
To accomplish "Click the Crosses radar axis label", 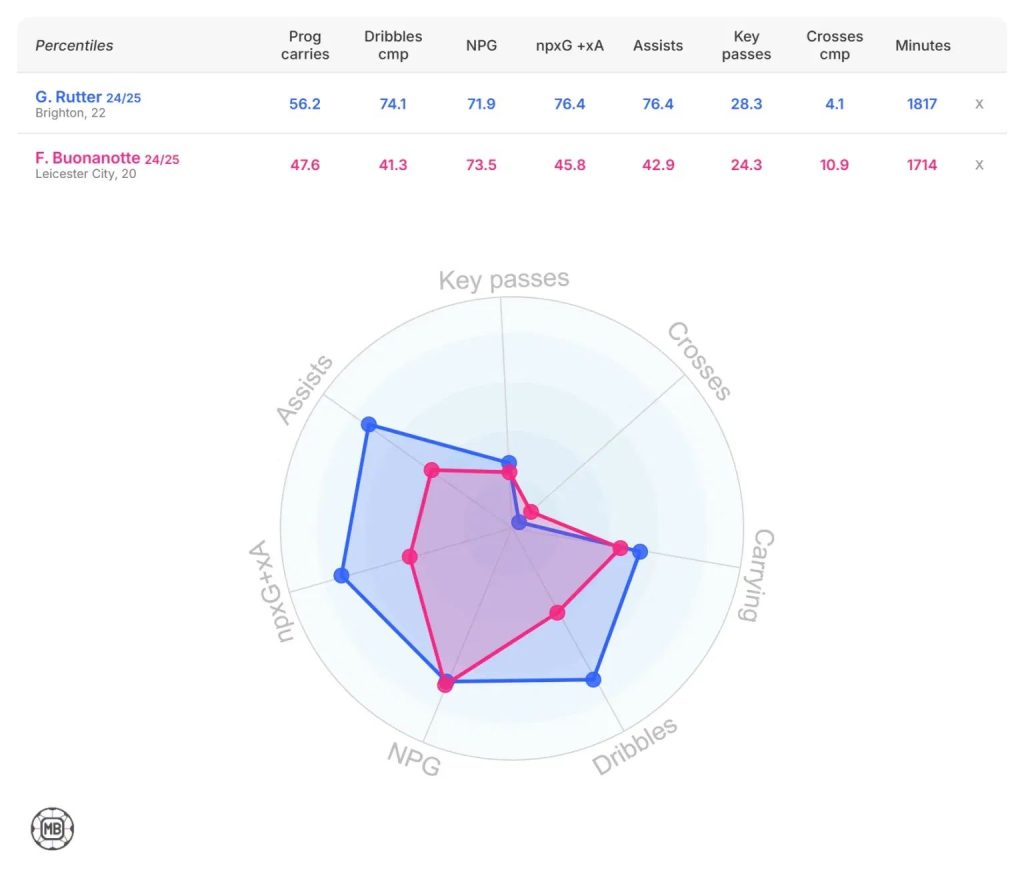I will (x=700, y=360).
